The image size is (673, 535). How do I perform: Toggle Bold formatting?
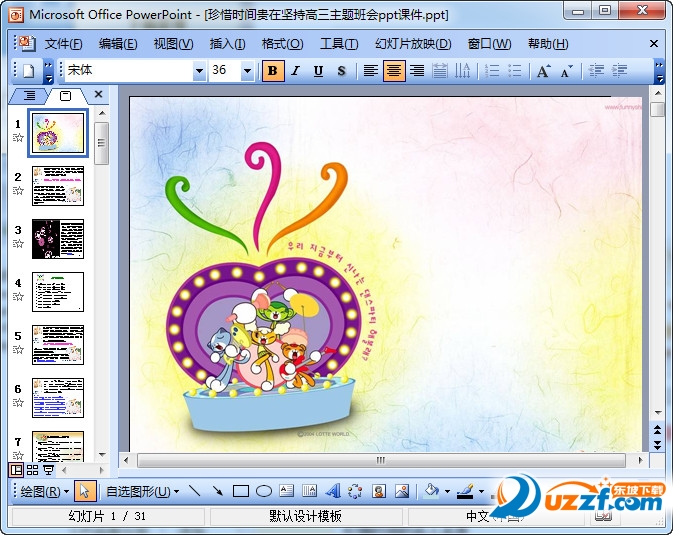[x=273, y=71]
